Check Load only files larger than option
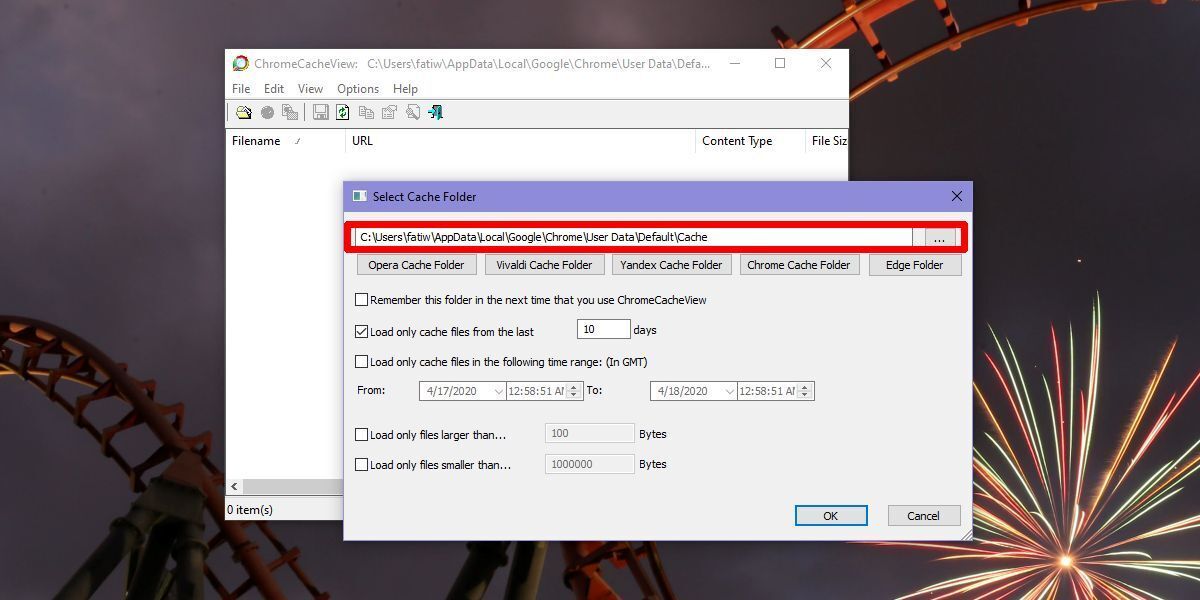Image resolution: width=1200 pixels, height=600 pixels. (362, 434)
